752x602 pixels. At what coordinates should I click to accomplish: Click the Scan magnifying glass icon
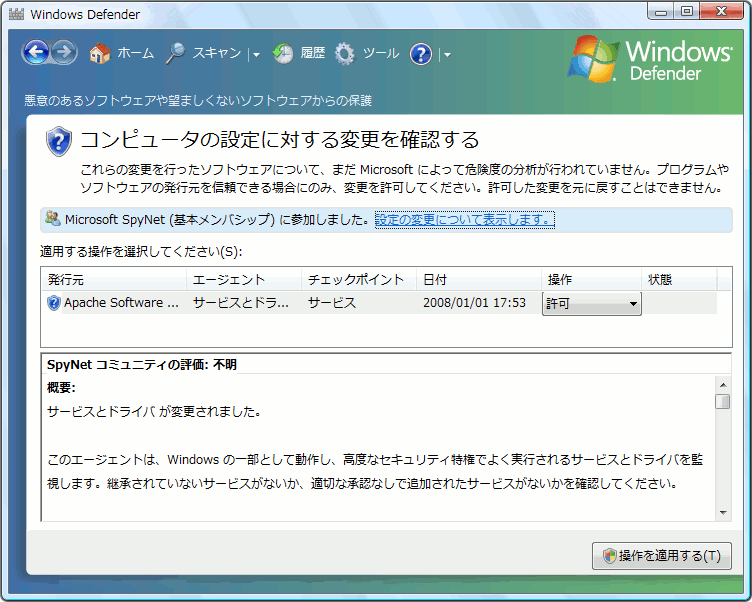(176, 53)
